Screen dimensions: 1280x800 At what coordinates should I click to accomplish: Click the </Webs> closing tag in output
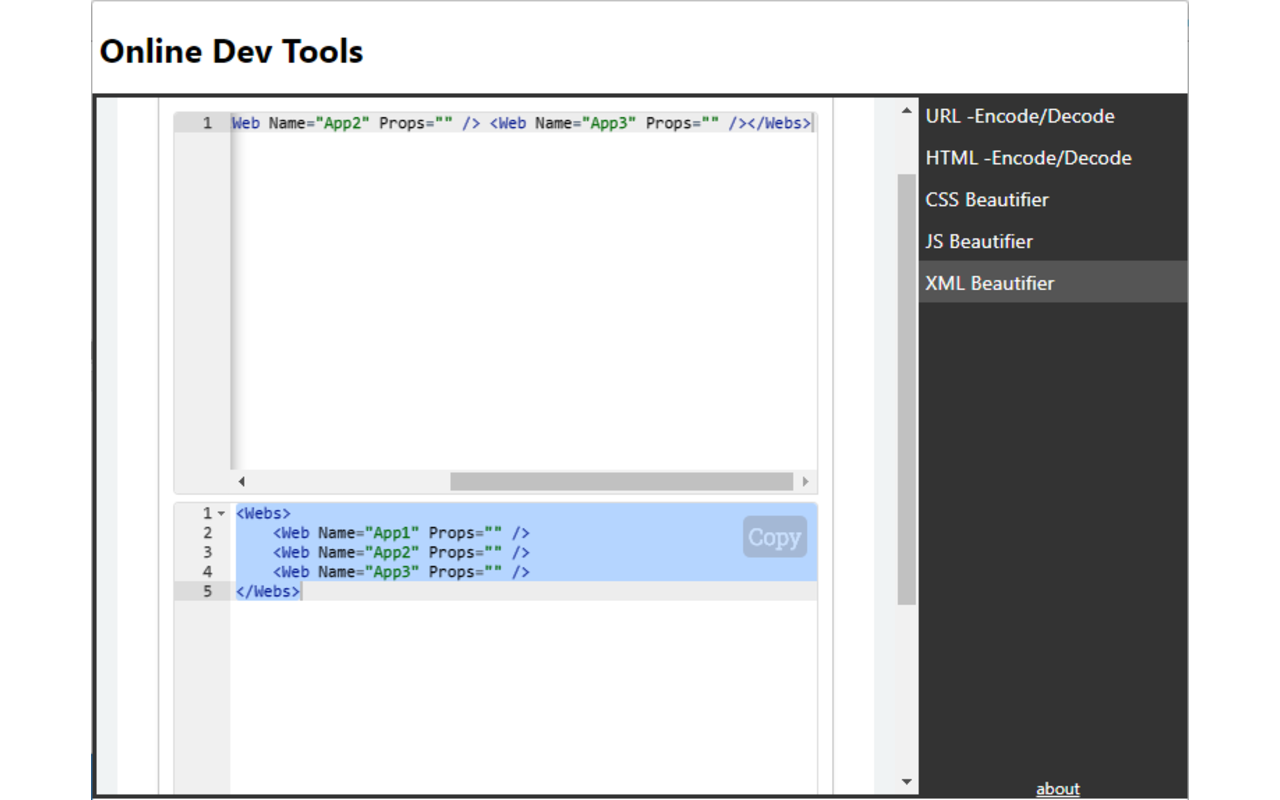click(x=267, y=592)
